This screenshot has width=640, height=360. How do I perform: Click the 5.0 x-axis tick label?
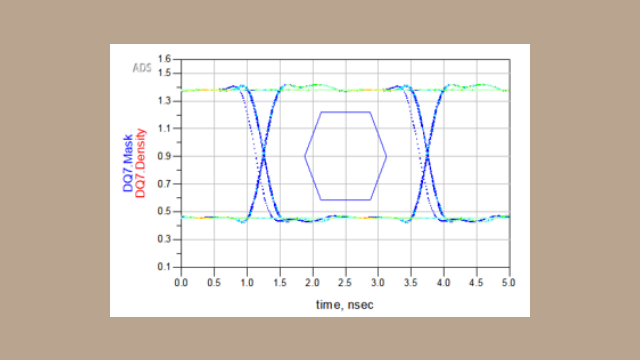(509, 283)
